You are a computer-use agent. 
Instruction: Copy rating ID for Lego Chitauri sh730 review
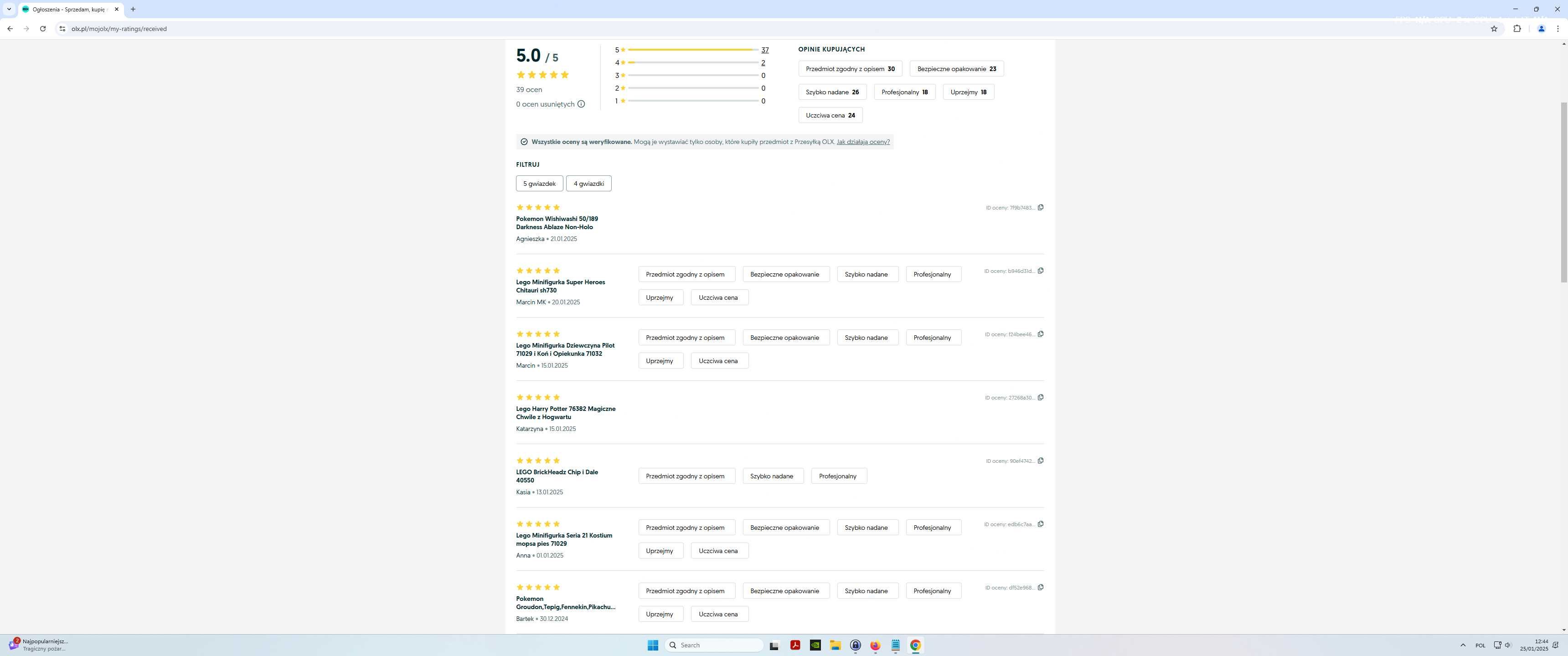(1040, 271)
